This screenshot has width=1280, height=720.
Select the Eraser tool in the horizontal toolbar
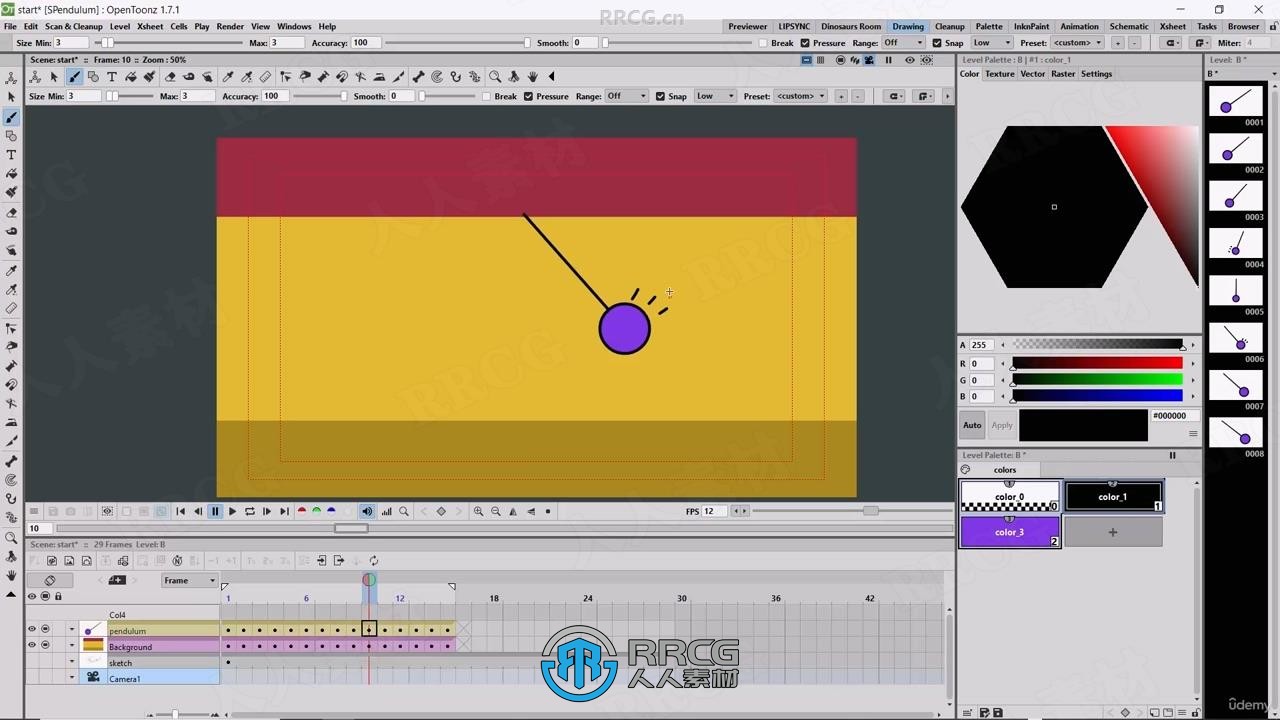point(171,76)
